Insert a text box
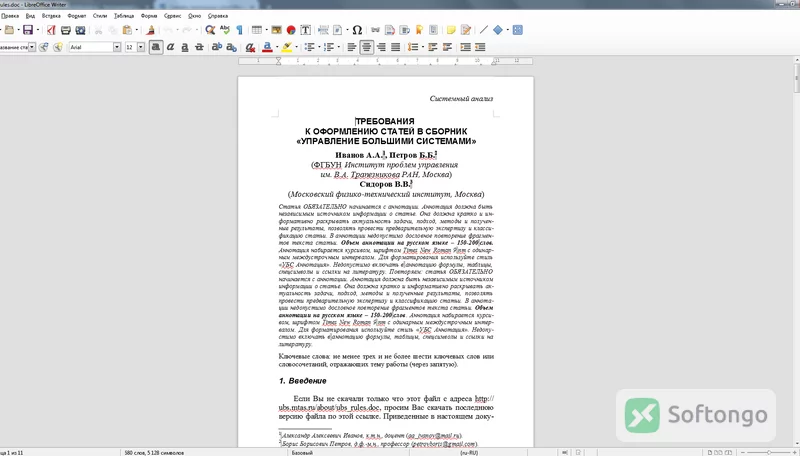 306,30
